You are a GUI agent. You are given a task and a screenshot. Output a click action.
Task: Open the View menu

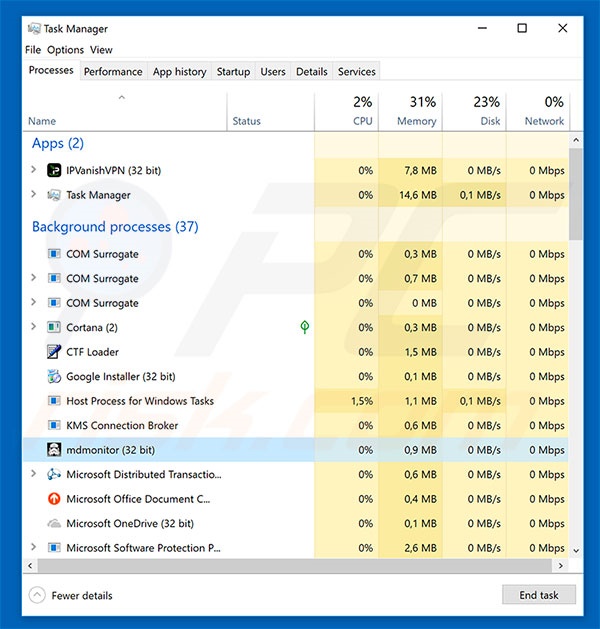[x=101, y=50]
